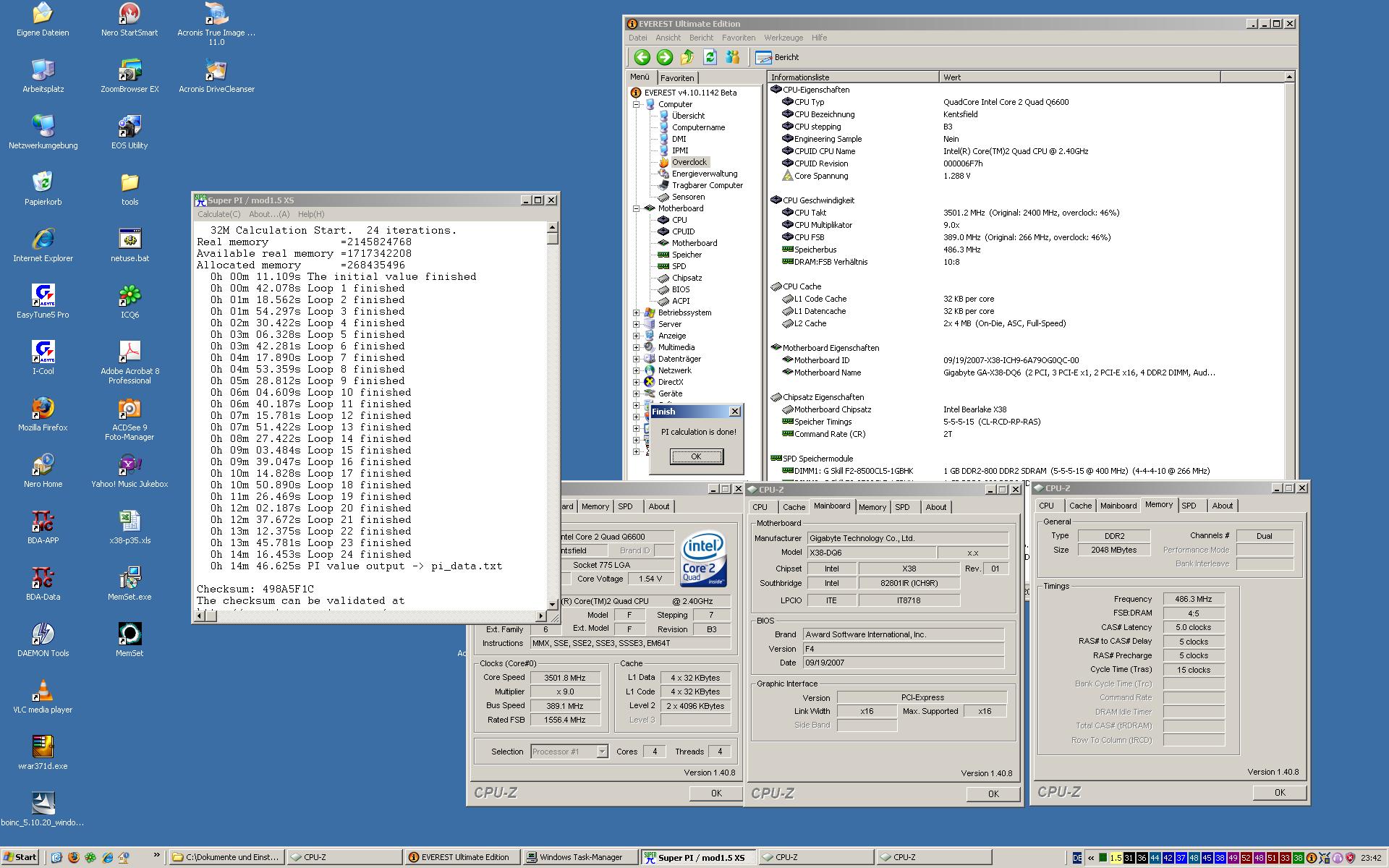The image size is (1389, 868).
Task: Open Yahoo! Music Jukebox icon
Action: pyautogui.click(x=129, y=472)
